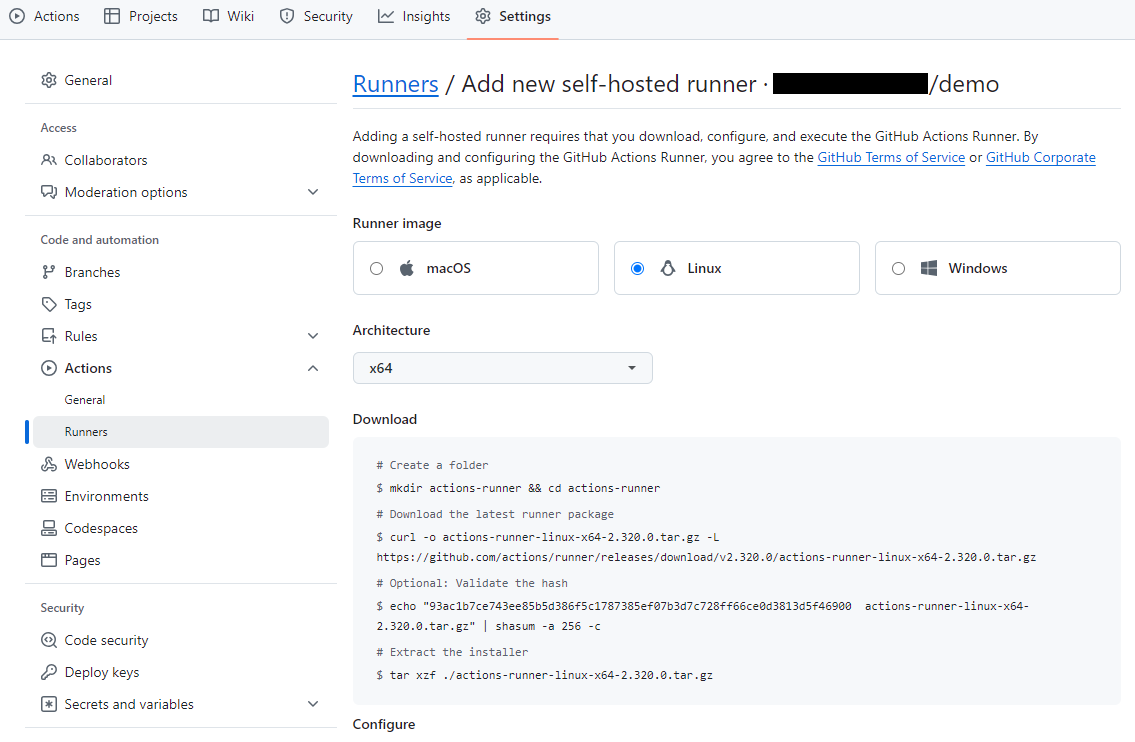
Task: Select the Linux runner image radio button
Action: click(637, 268)
